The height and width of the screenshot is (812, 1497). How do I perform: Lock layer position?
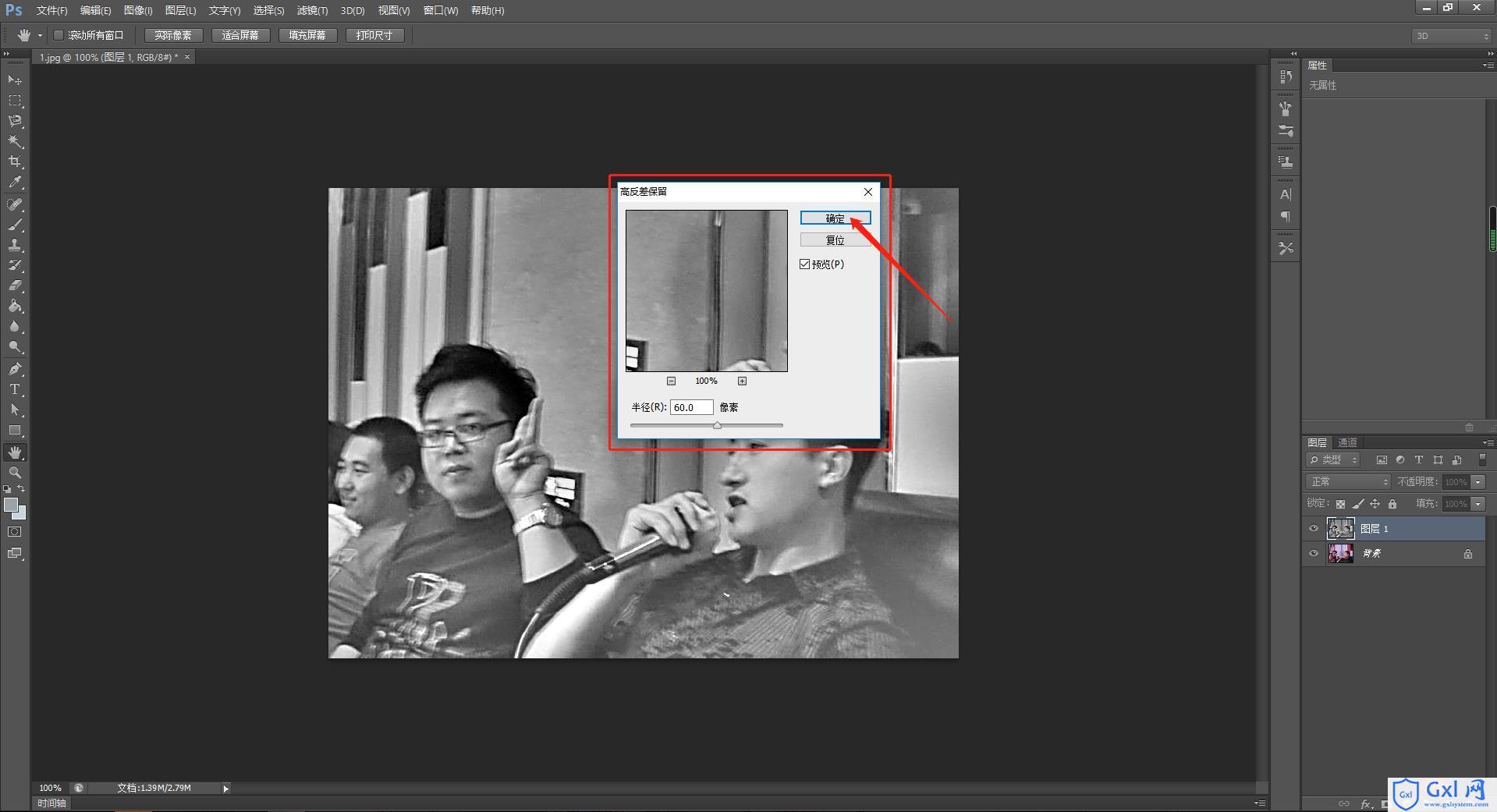pyautogui.click(x=1375, y=504)
